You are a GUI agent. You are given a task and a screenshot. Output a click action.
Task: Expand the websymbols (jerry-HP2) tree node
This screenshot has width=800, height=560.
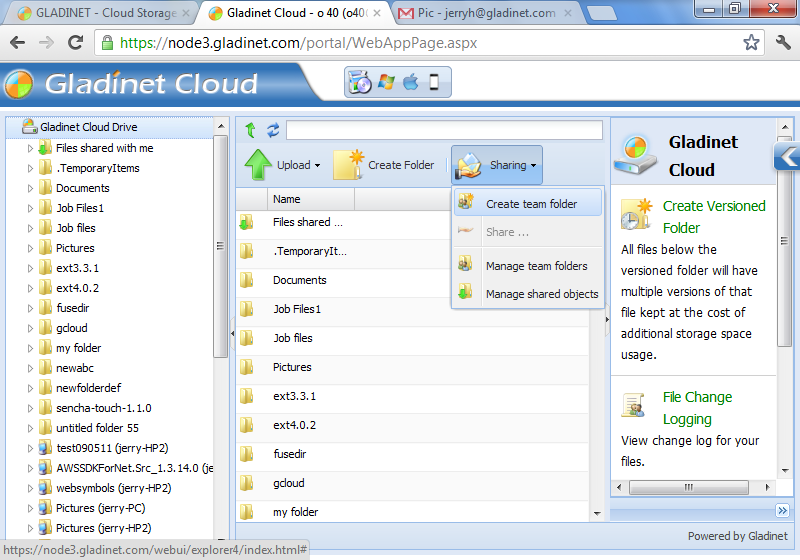[x=30, y=489]
